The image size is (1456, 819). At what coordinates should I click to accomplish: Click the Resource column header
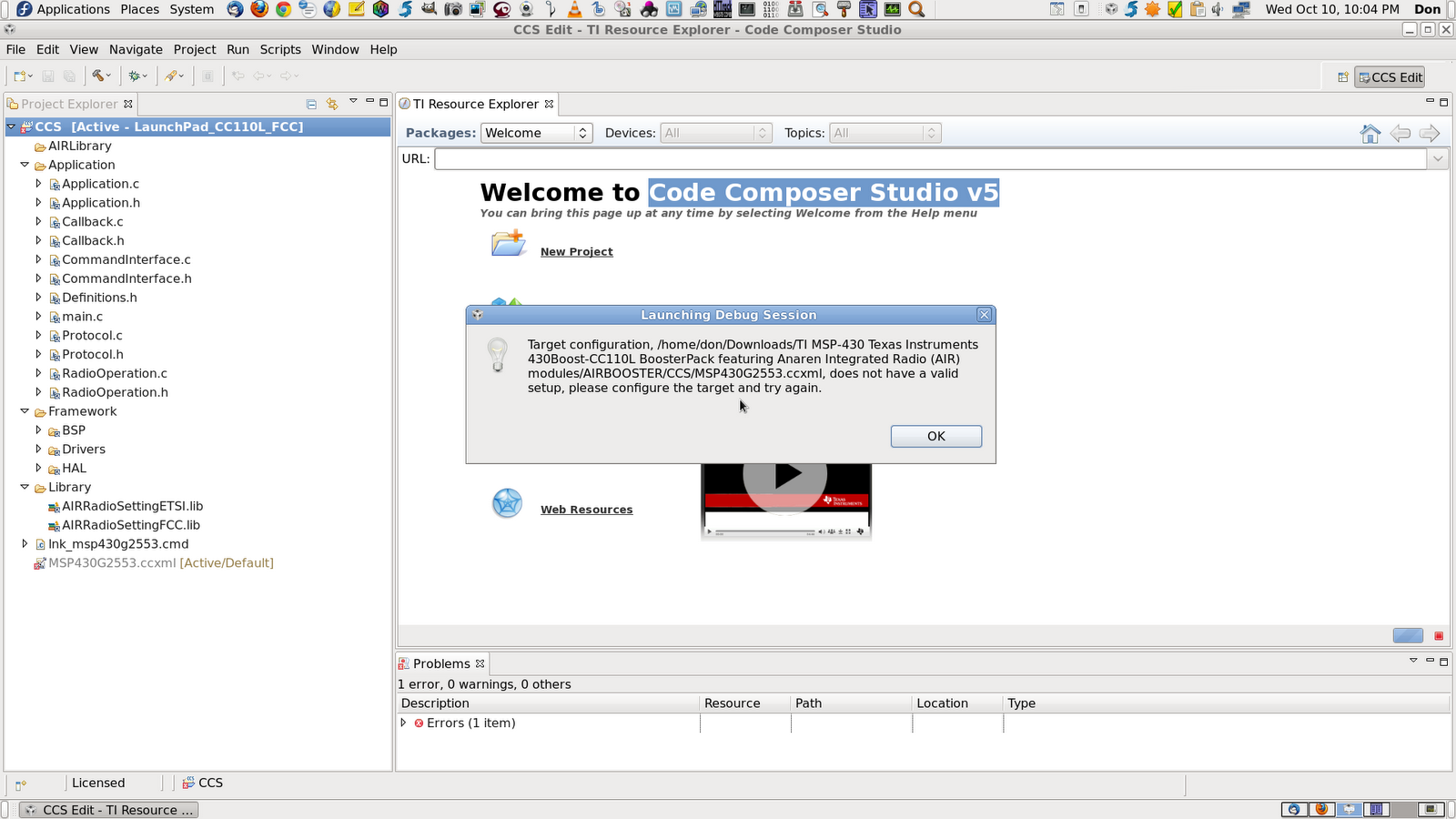(745, 703)
